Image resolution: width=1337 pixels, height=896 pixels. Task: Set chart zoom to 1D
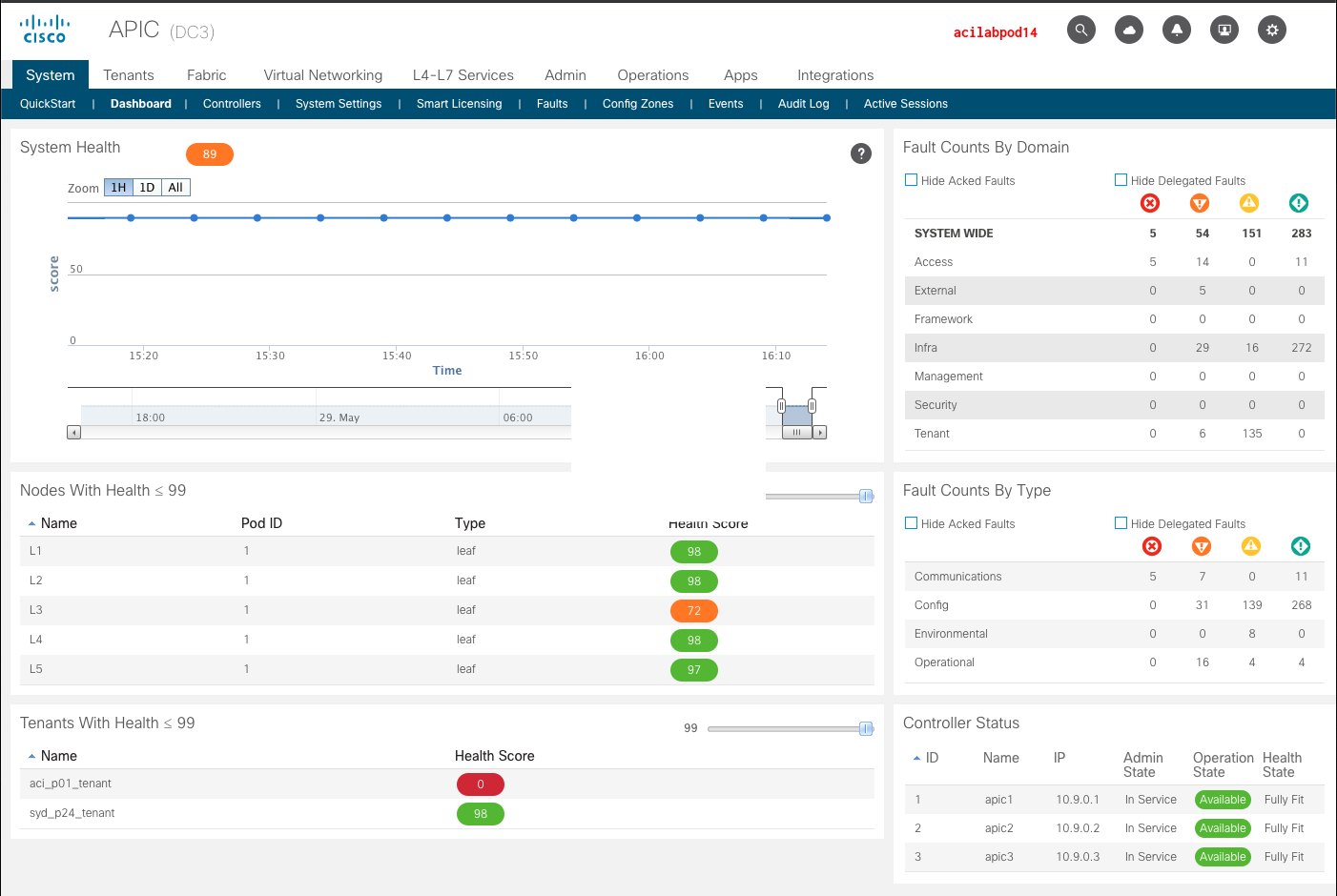point(147,188)
